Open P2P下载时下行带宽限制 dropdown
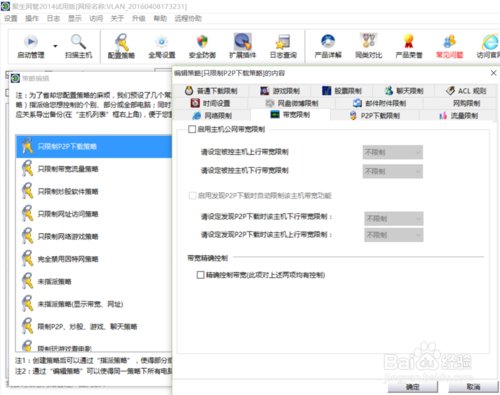This screenshot has height=395, width=500. (x=394, y=219)
